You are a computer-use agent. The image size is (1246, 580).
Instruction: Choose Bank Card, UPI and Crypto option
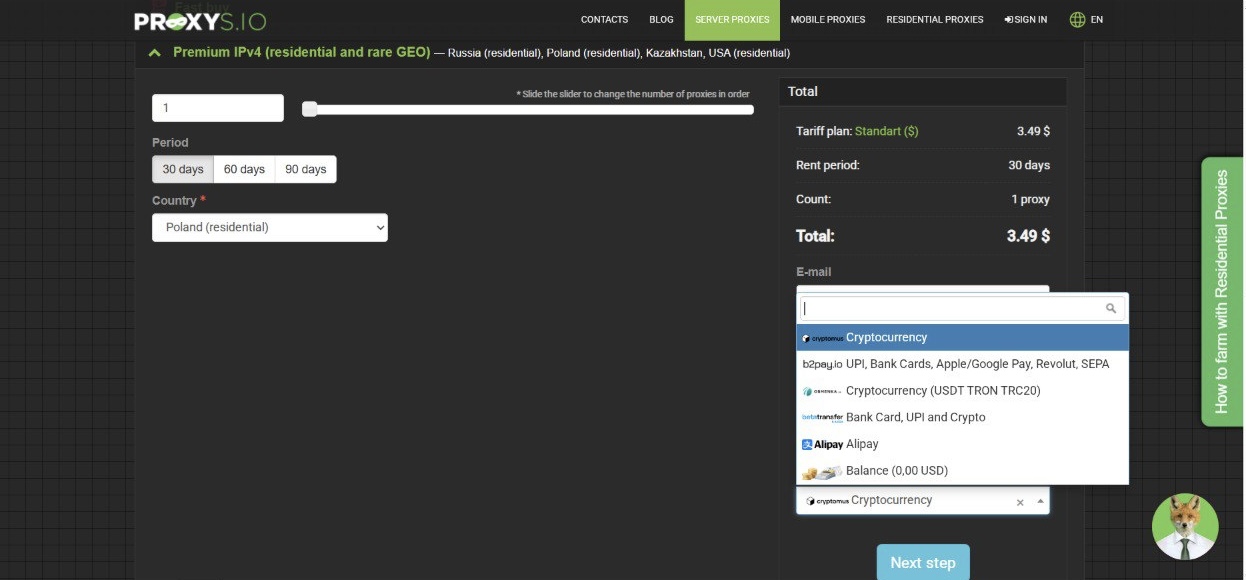pos(962,417)
